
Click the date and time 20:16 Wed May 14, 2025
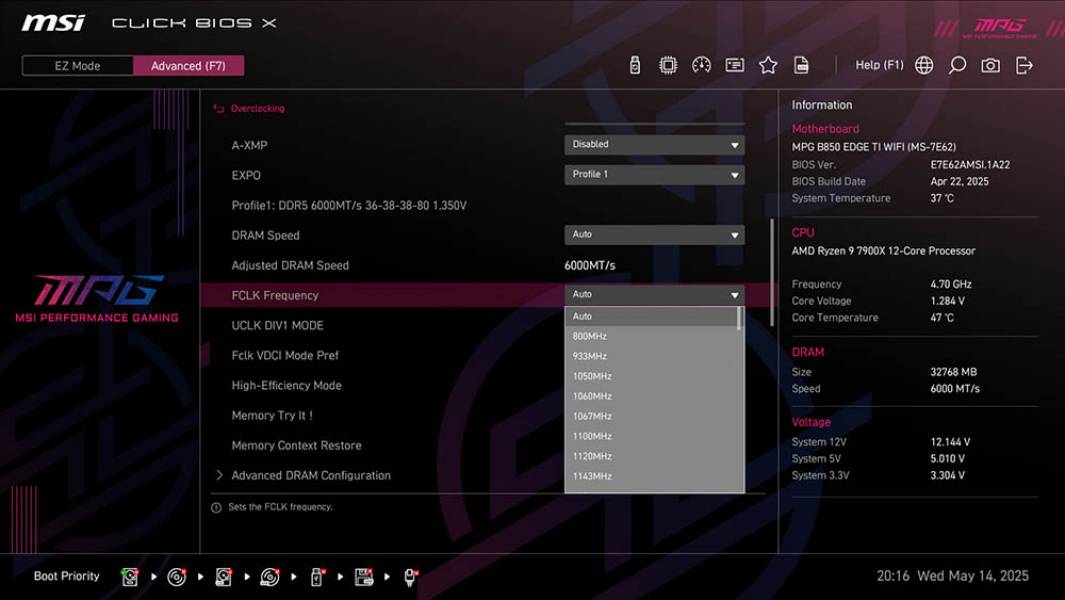[x=952, y=576]
